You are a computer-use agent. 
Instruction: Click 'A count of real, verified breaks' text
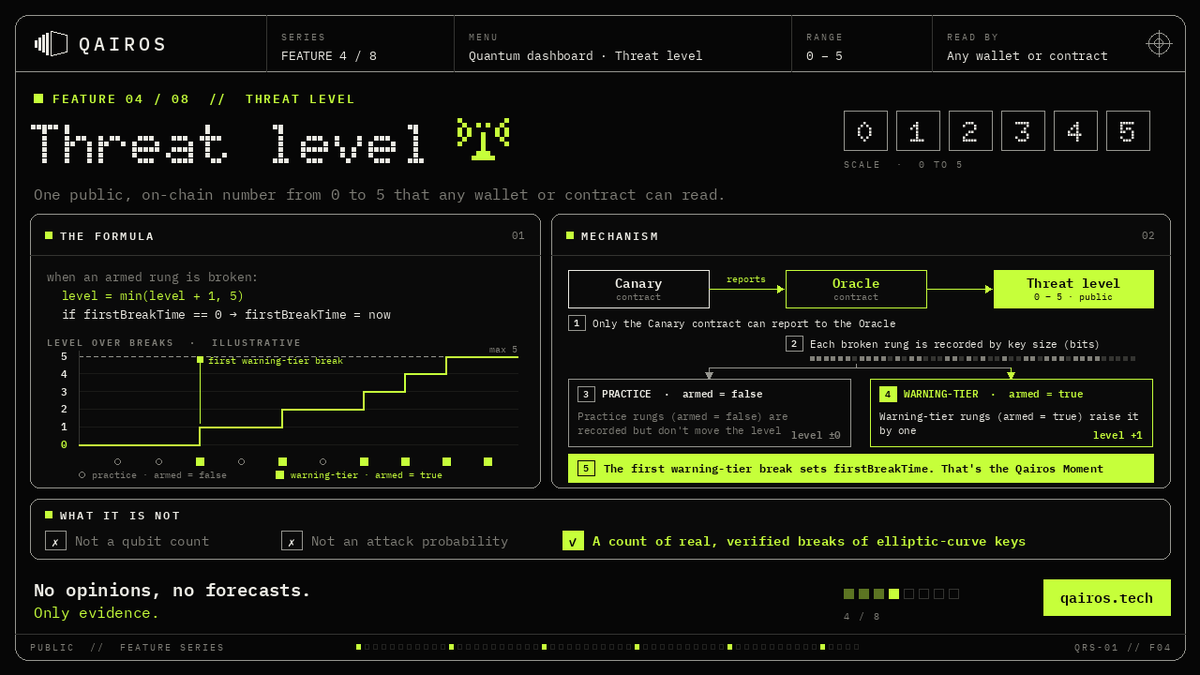tap(809, 541)
